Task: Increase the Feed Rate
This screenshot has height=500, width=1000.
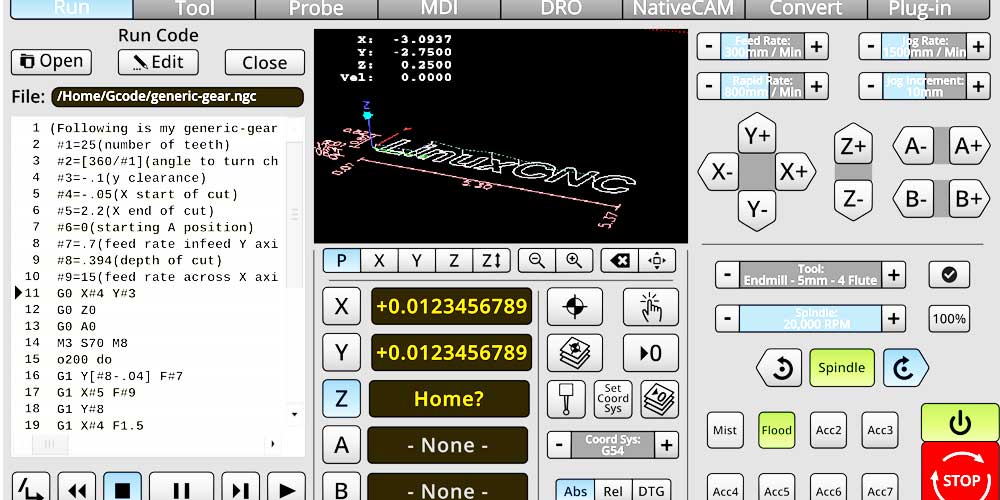Action: pos(817,47)
